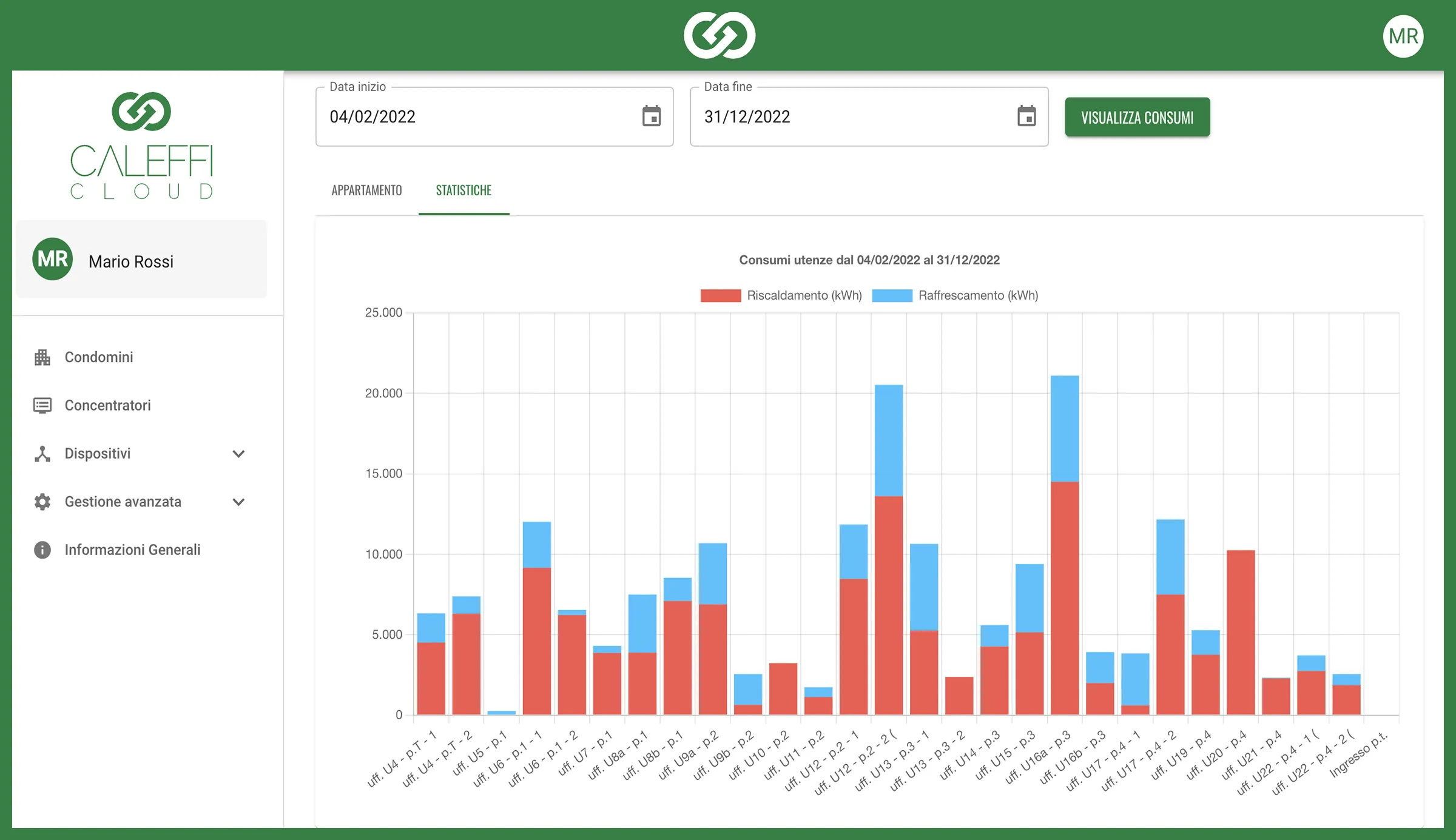Click the tallest bar, uff. U16a - p.3
The height and width of the screenshot is (840, 1456).
pos(1065,545)
